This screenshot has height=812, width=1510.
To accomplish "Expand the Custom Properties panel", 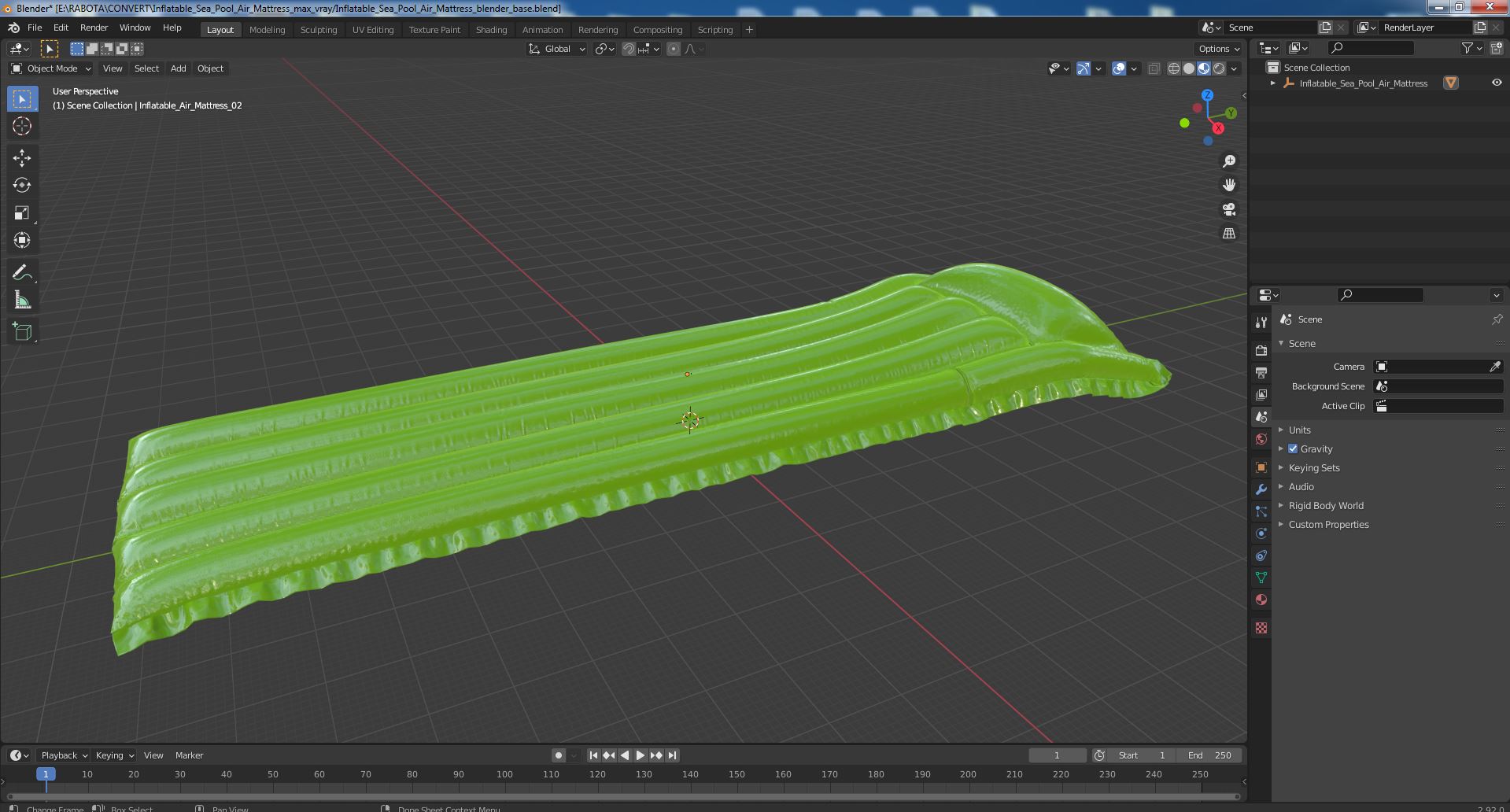I will coord(1328,524).
